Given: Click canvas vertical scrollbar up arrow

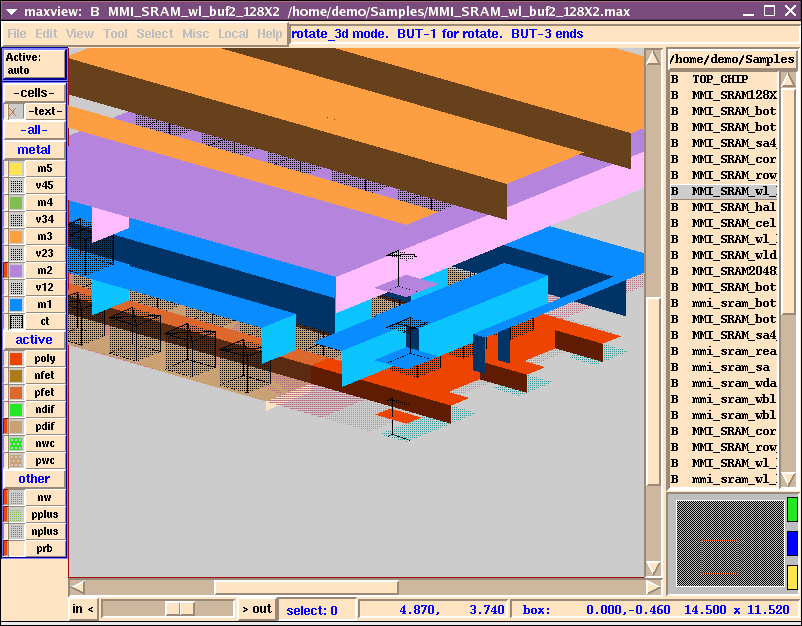Looking at the screenshot, I should tap(653, 58).
